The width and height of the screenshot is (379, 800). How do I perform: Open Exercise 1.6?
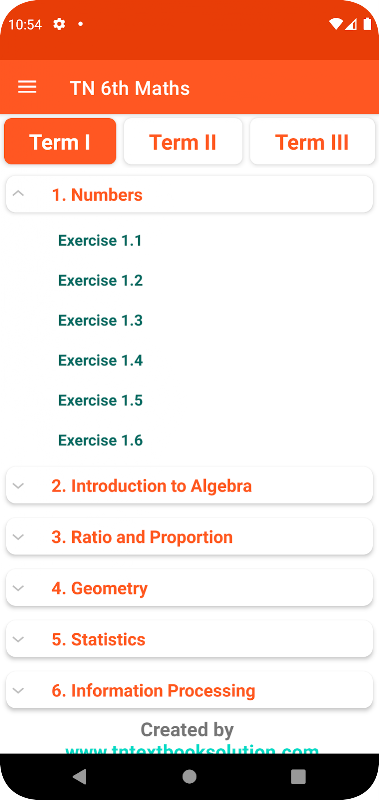pos(100,440)
